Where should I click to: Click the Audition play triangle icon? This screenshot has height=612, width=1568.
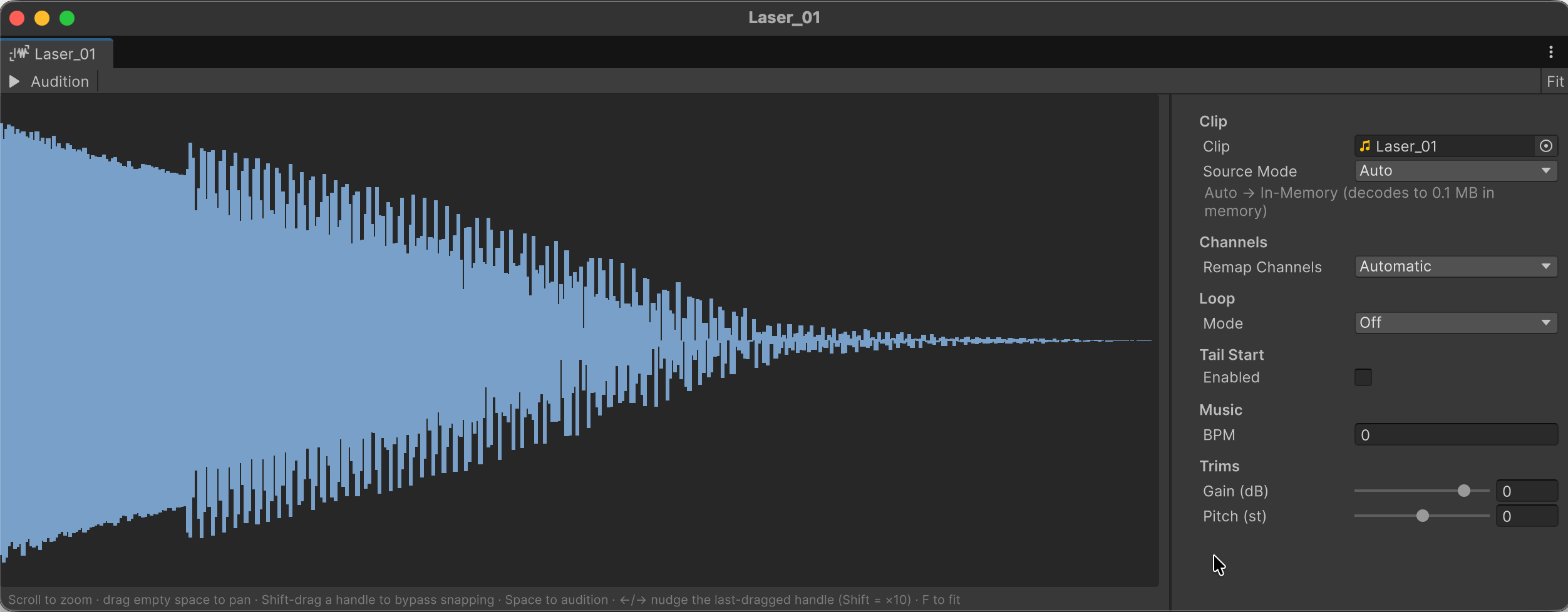[14, 81]
